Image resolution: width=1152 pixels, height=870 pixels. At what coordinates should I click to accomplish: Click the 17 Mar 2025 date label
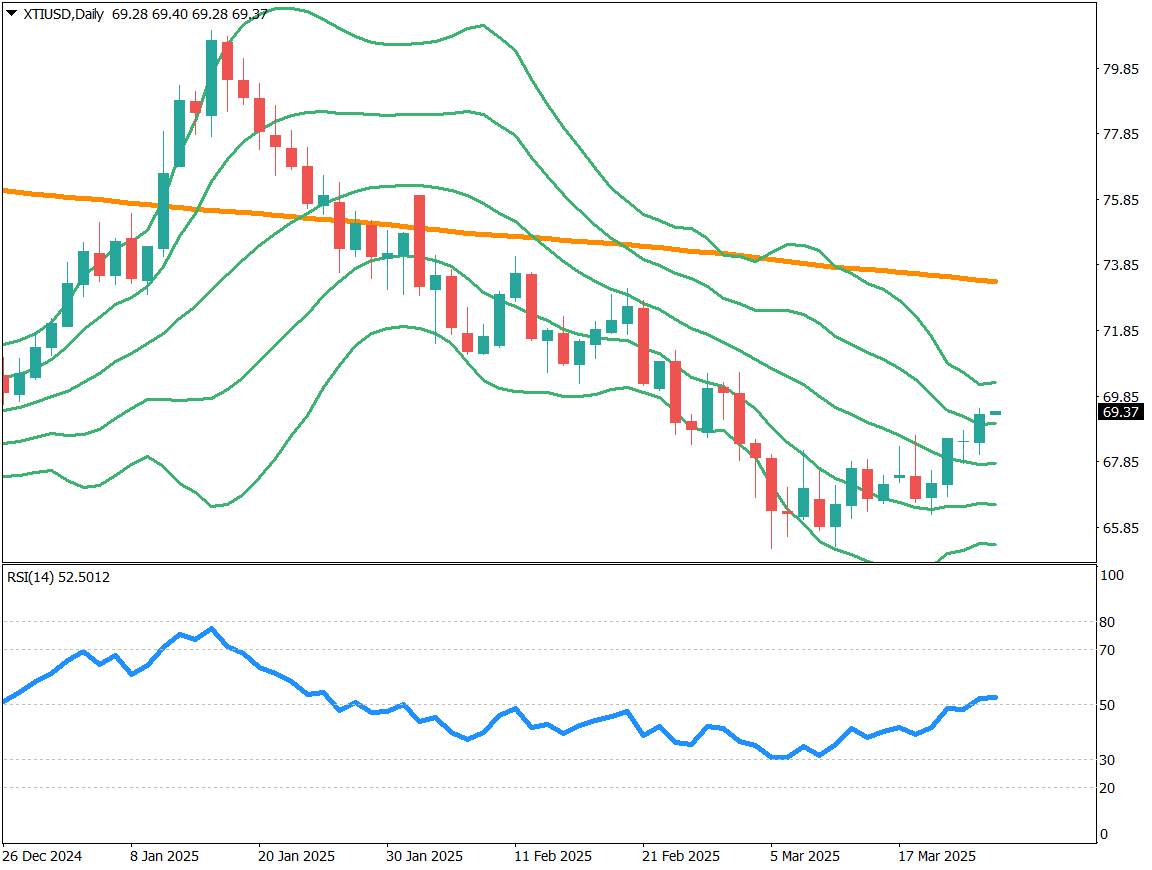click(936, 857)
